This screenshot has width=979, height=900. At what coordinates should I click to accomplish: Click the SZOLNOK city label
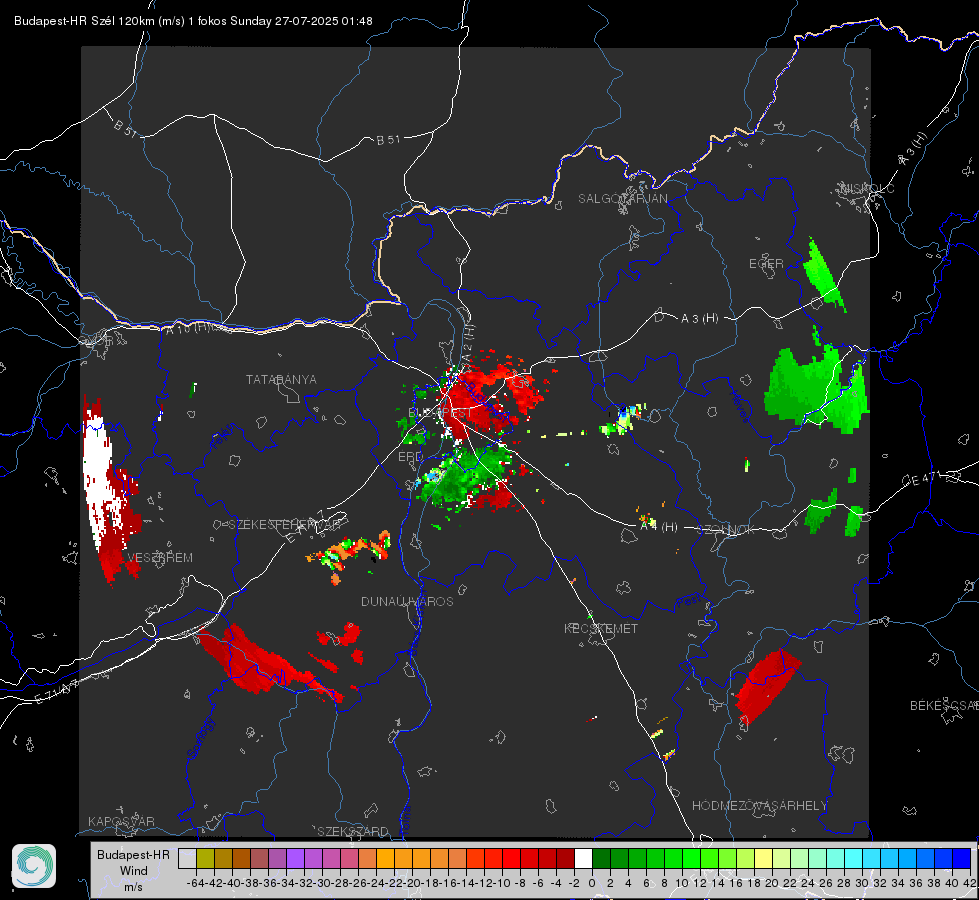(728, 529)
